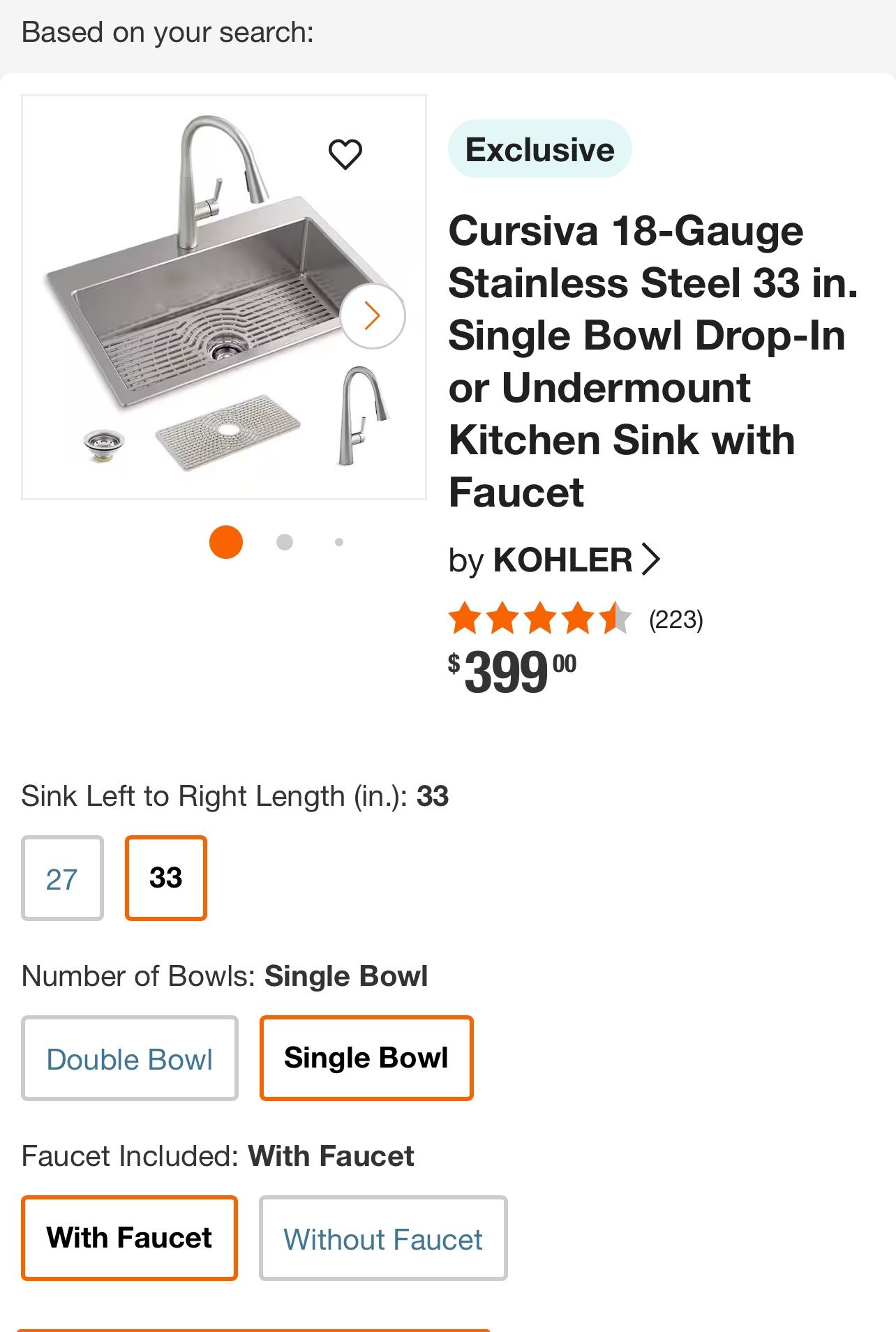Click the KOHLER brand name link
This screenshot has width=896, height=1332.
pyautogui.click(x=562, y=560)
